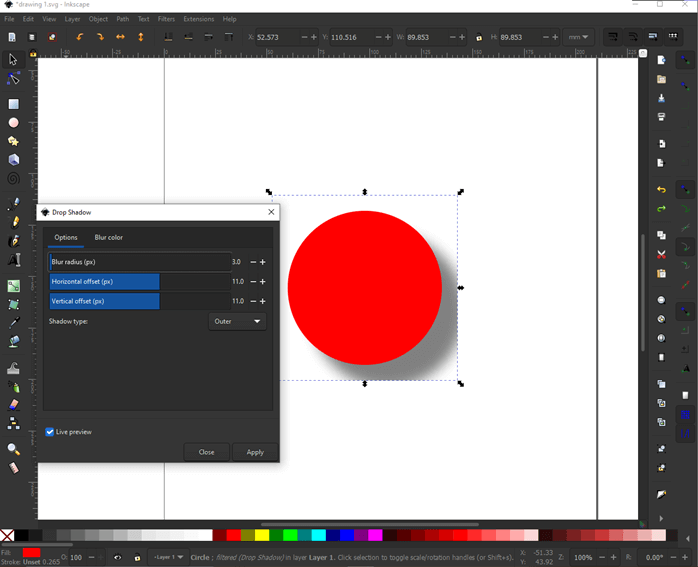This screenshot has height=567, width=698.
Task: Select the Star polygon tool
Action: [13, 142]
